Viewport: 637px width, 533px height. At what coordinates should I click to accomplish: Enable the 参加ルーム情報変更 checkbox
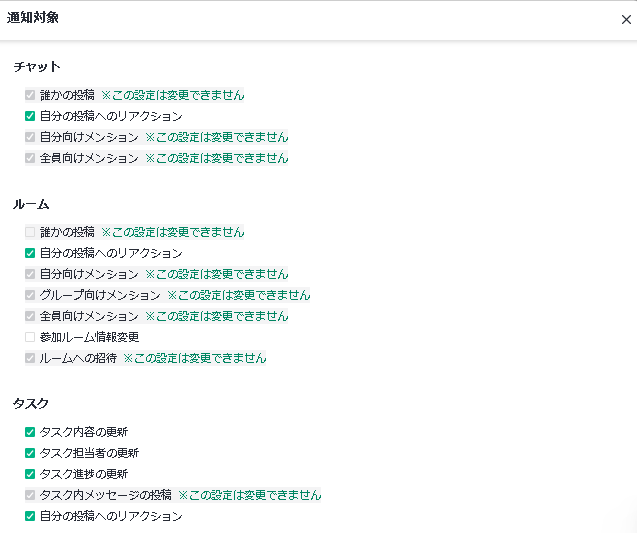pos(30,337)
